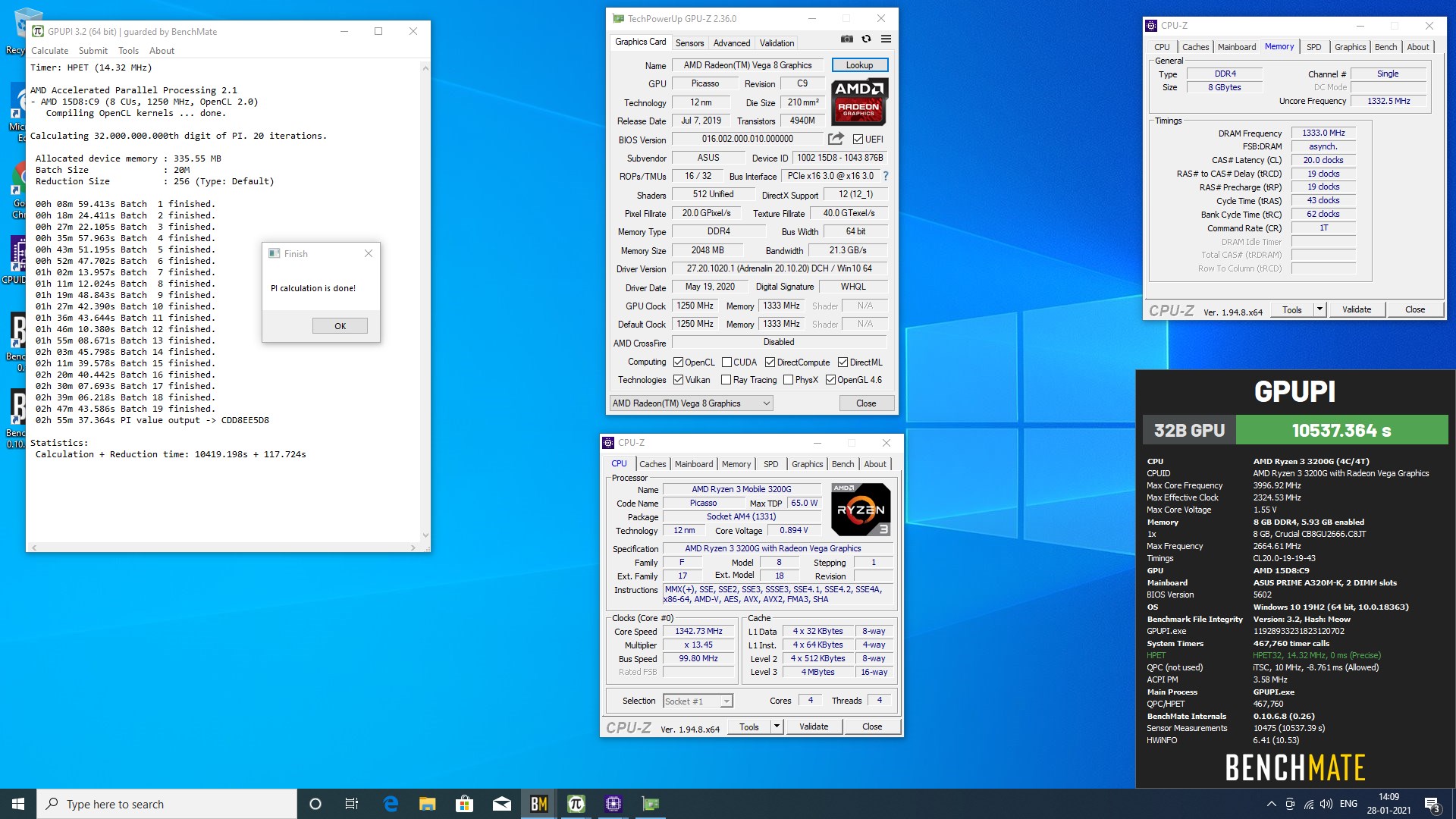The width and height of the screenshot is (1456, 819).
Task: Open GPU selection dropdown in GPU-Z
Action: pos(691,403)
